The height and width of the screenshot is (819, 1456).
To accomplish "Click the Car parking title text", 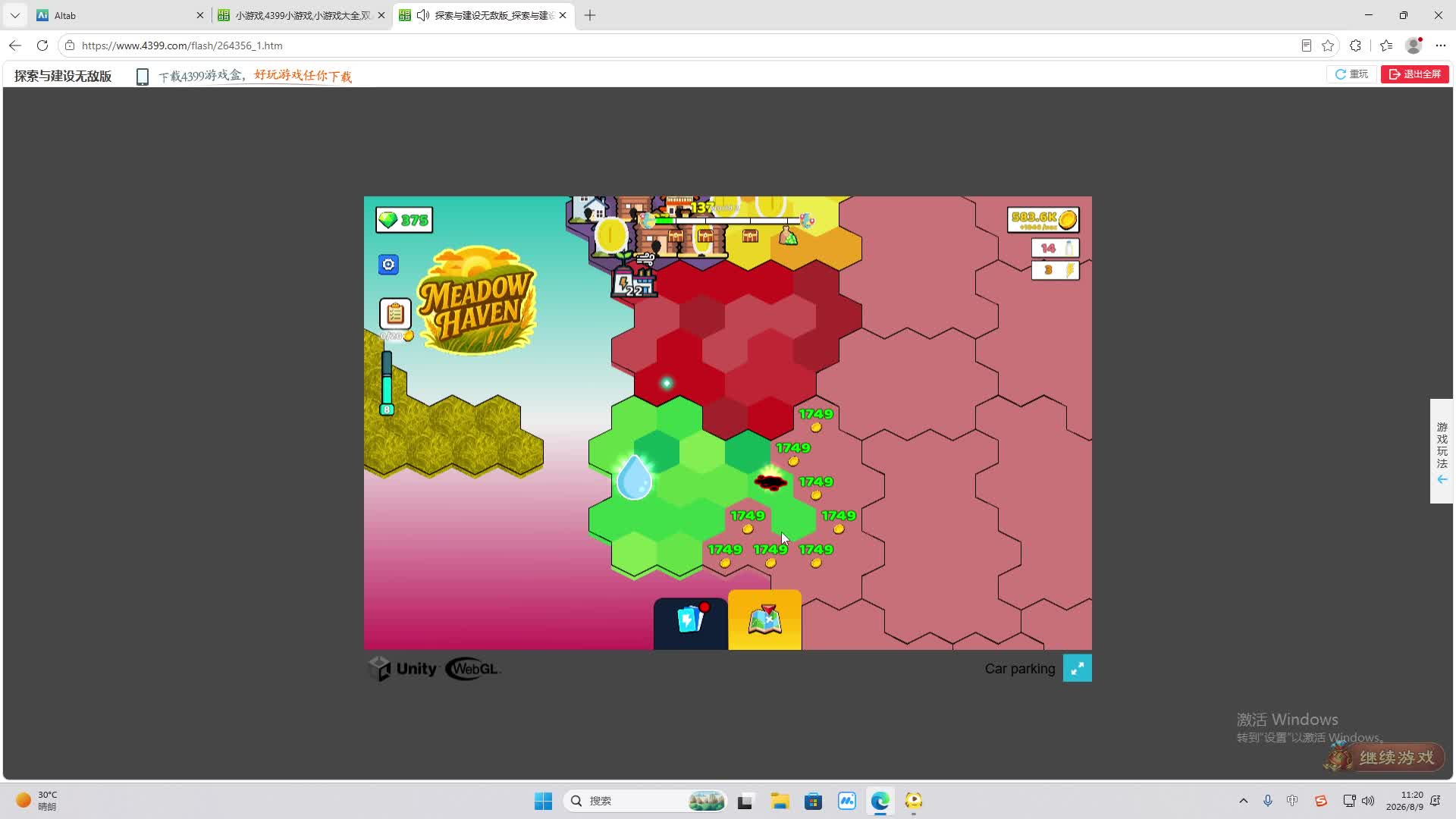I will [x=1020, y=669].
